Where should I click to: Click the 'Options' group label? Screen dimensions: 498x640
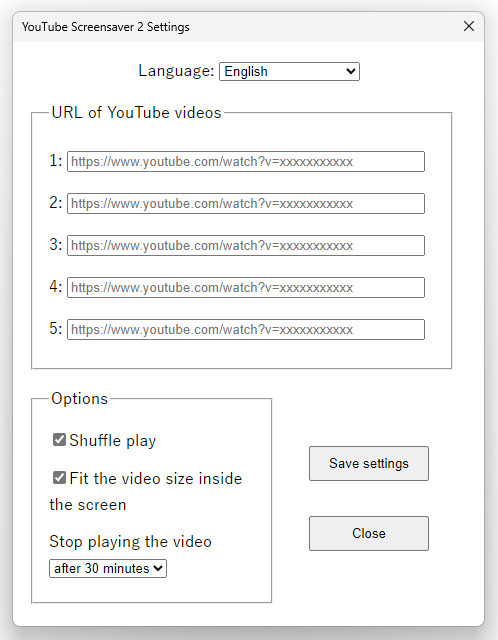[80, 399]
